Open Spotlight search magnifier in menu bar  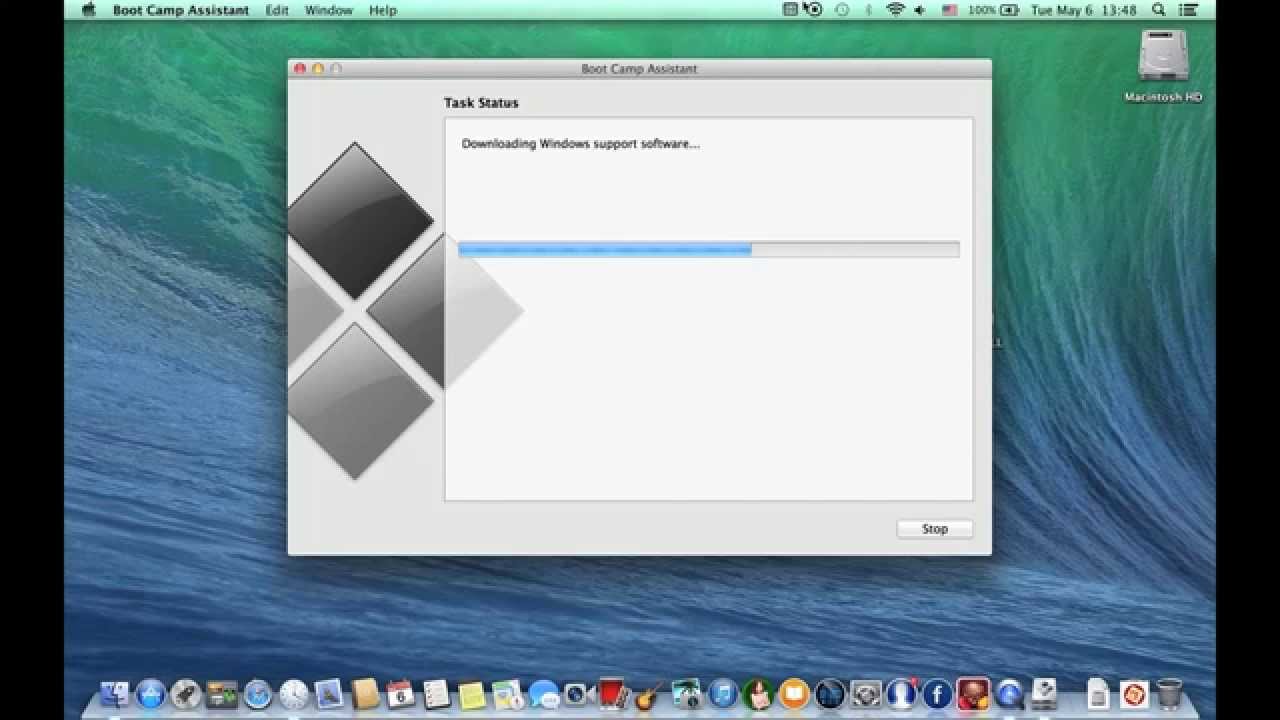pyautogui.click(x=1158, y=10)
